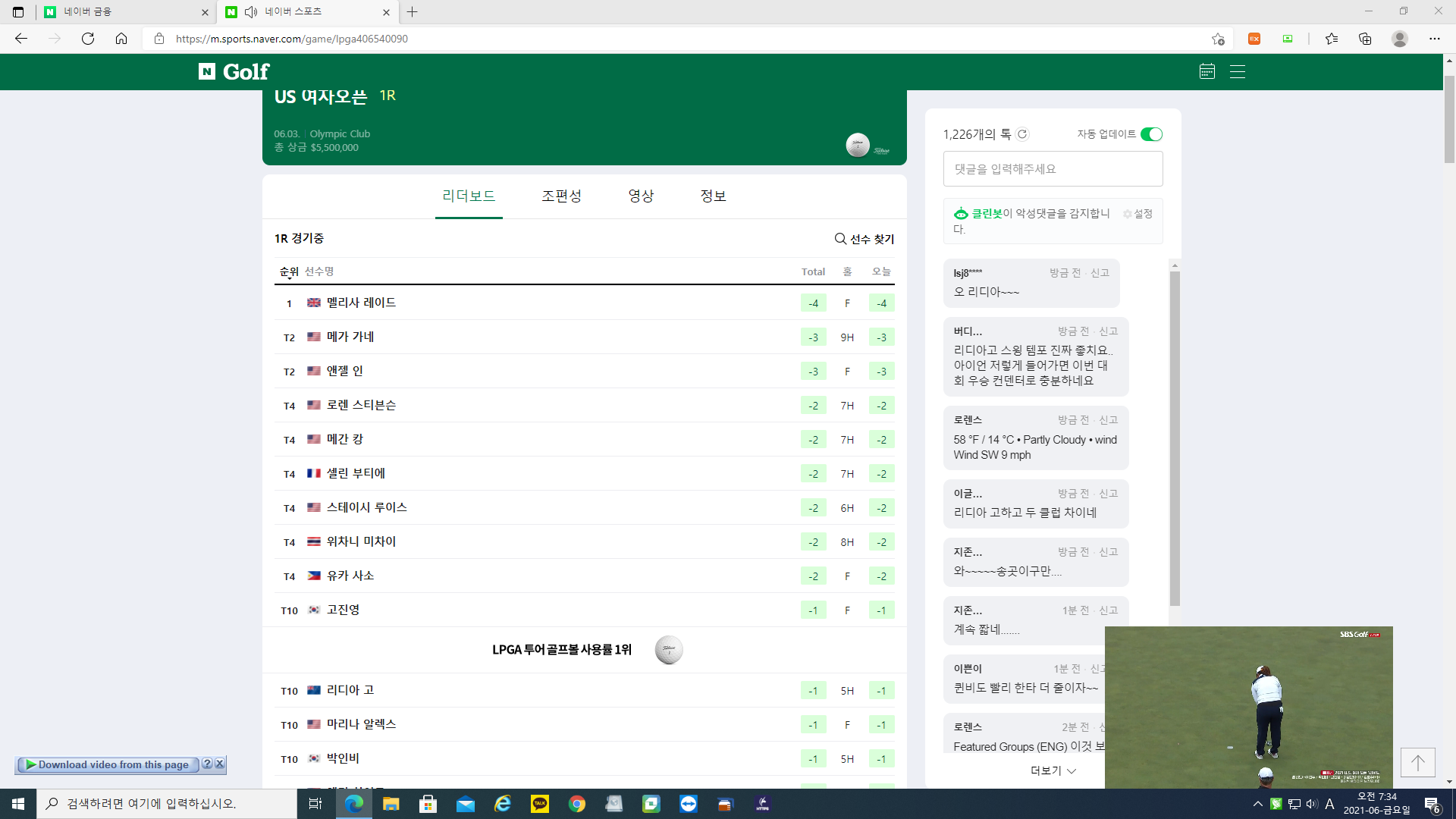Open Windows Start menu
Image resolution: width=1456 pixels, height=819 pixels.
18,804
